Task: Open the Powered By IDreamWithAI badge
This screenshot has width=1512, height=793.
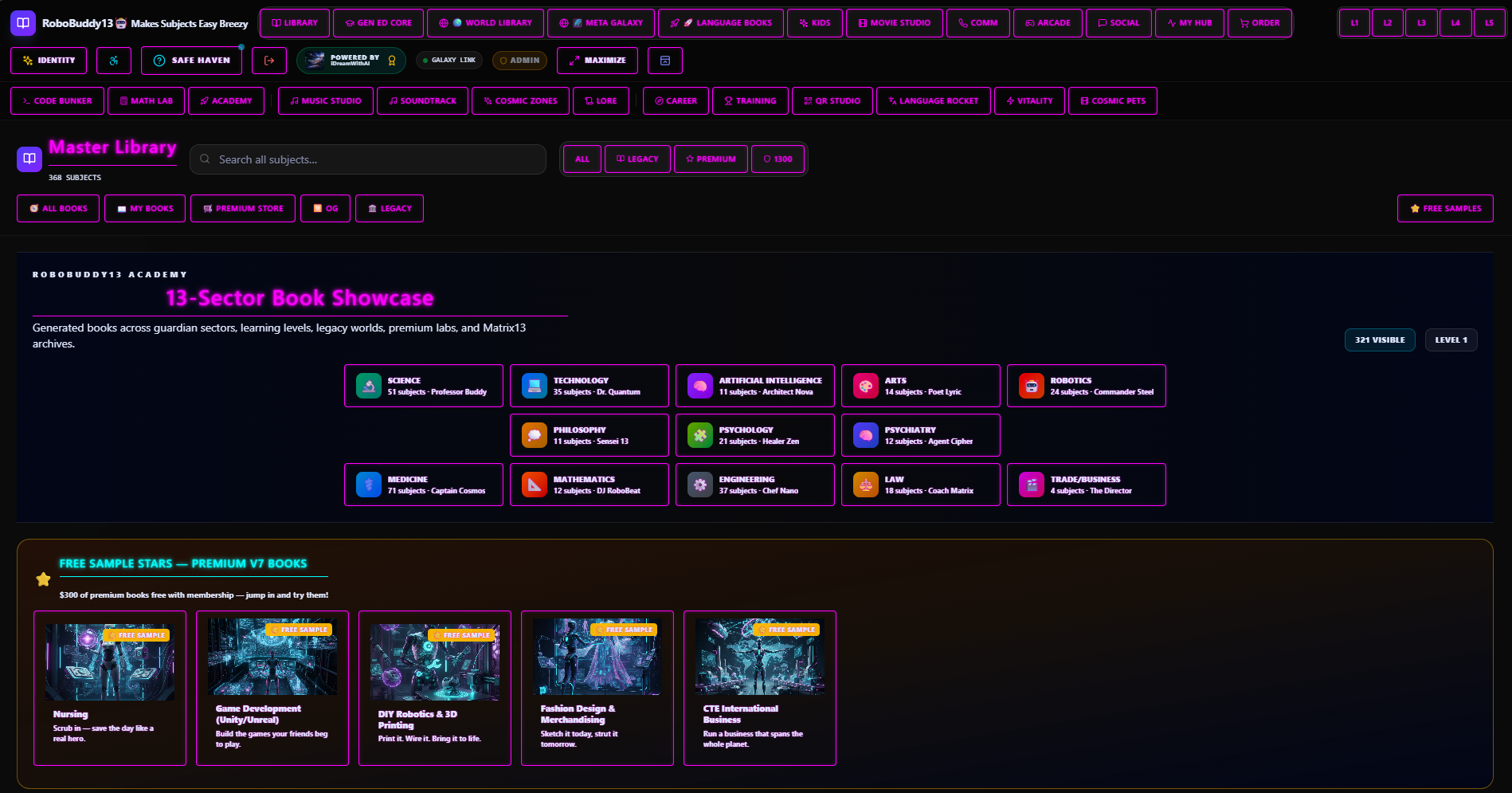Action: [351, 61]
